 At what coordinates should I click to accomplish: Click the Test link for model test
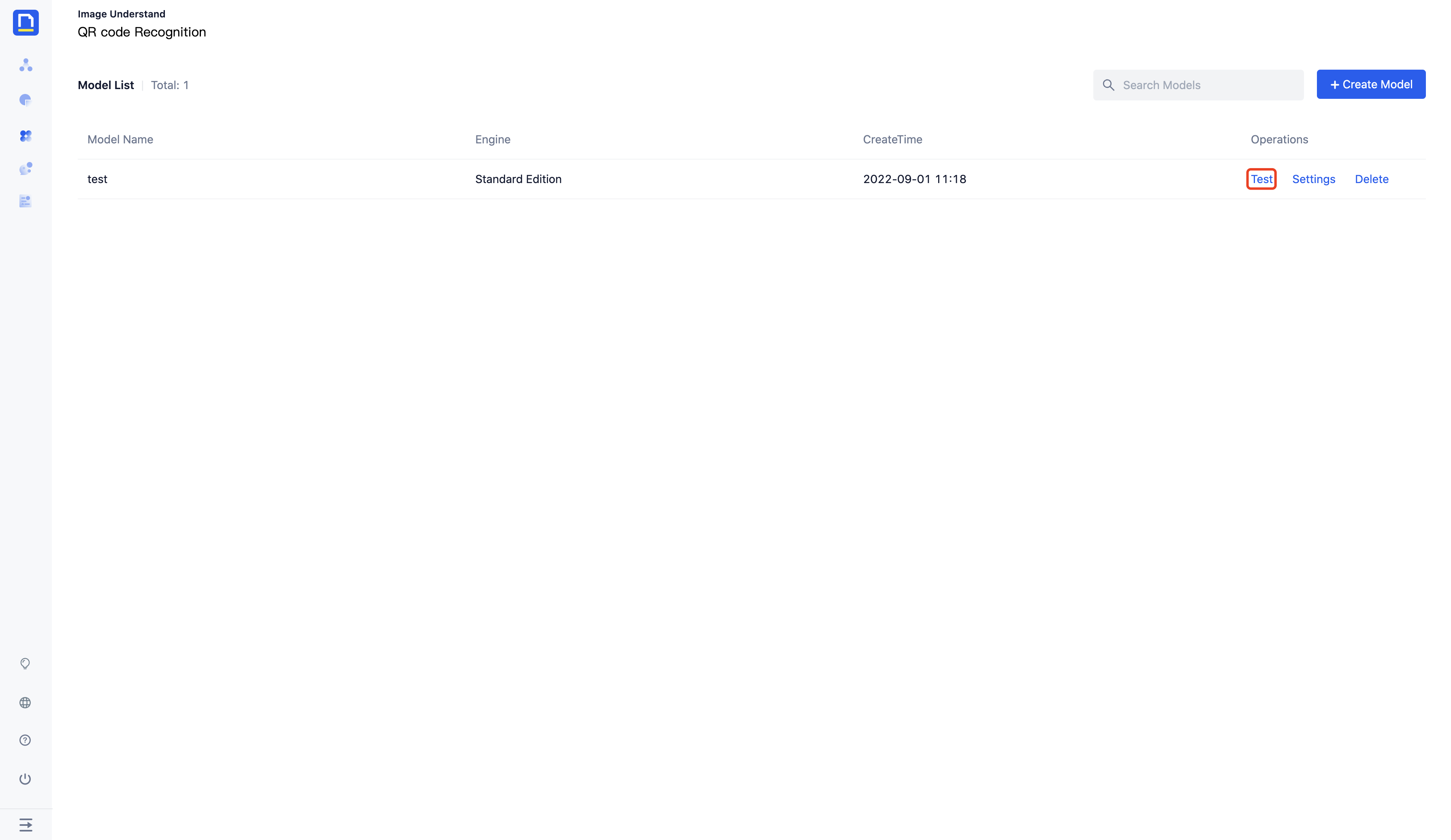tap(1261, 179)
